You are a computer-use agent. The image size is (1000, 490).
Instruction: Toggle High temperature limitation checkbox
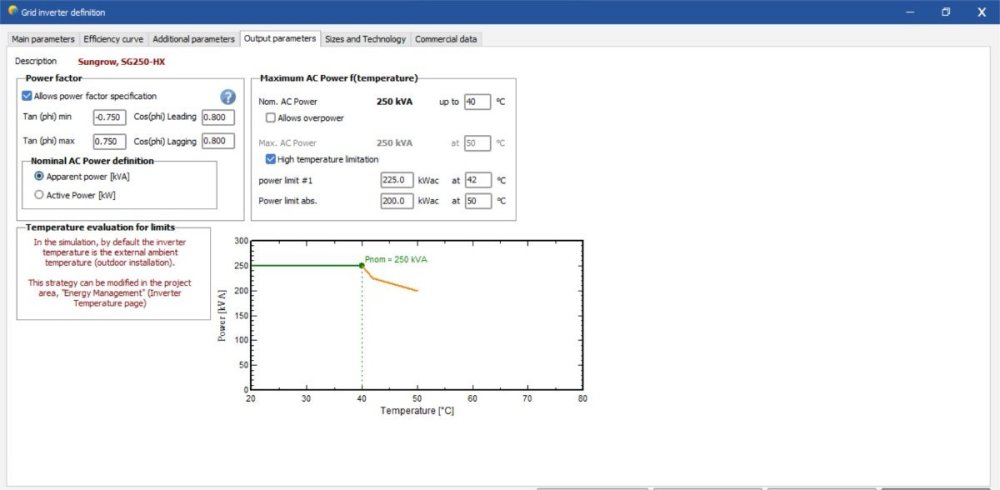pos(271,159)
